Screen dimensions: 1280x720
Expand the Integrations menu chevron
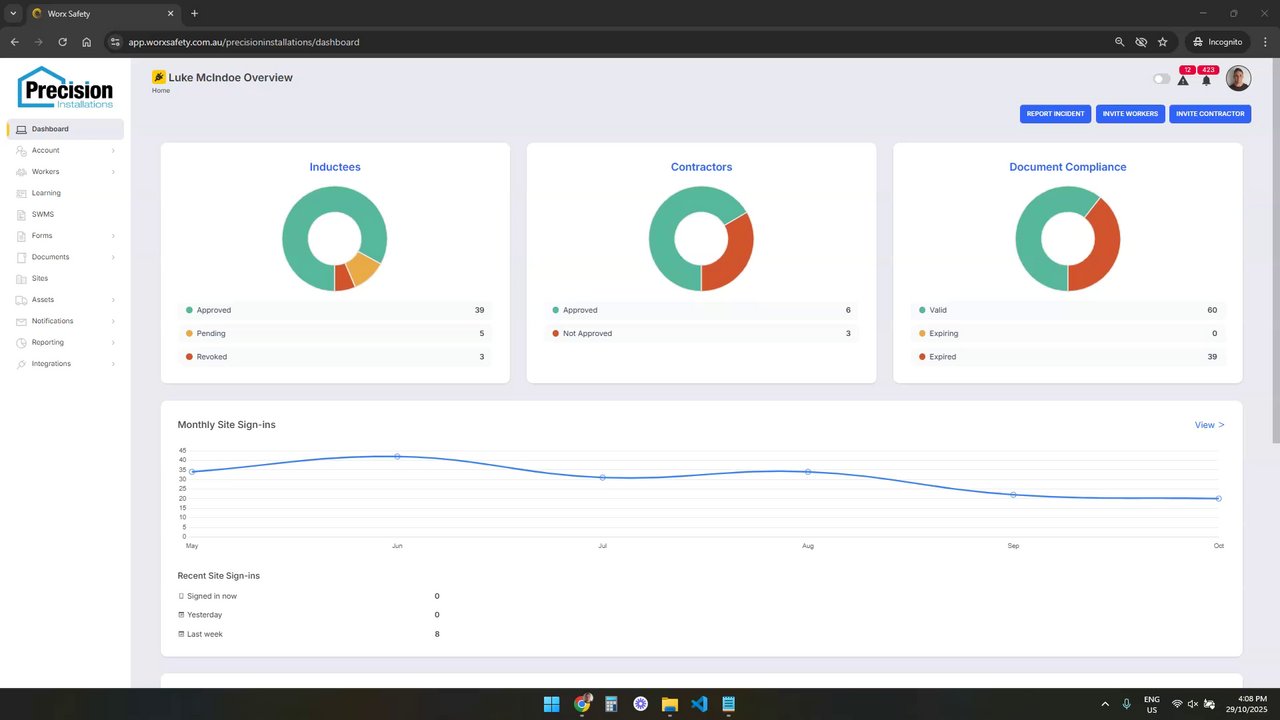tap(113, 364)
